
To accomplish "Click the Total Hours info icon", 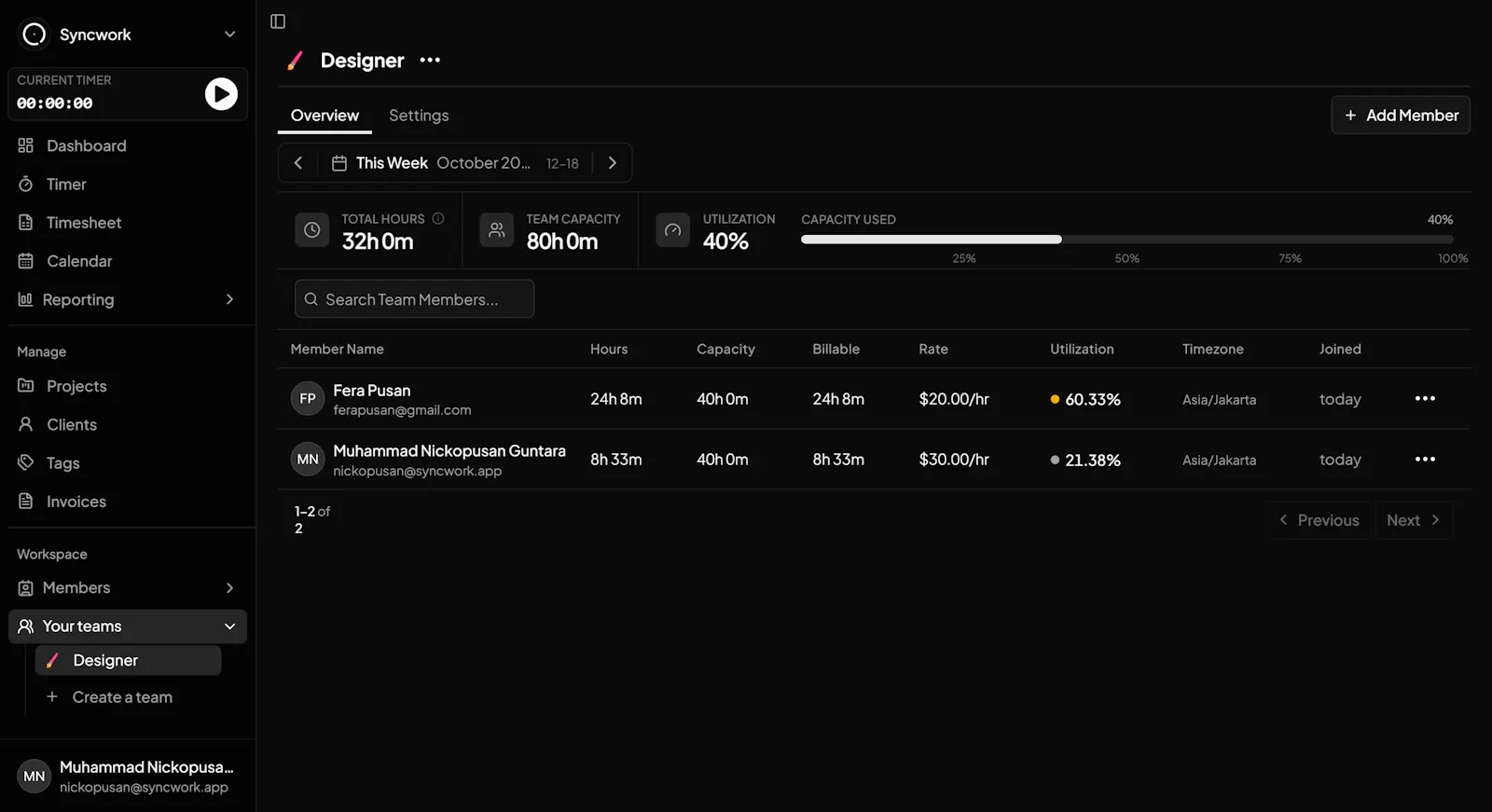I will pos(438,218).
